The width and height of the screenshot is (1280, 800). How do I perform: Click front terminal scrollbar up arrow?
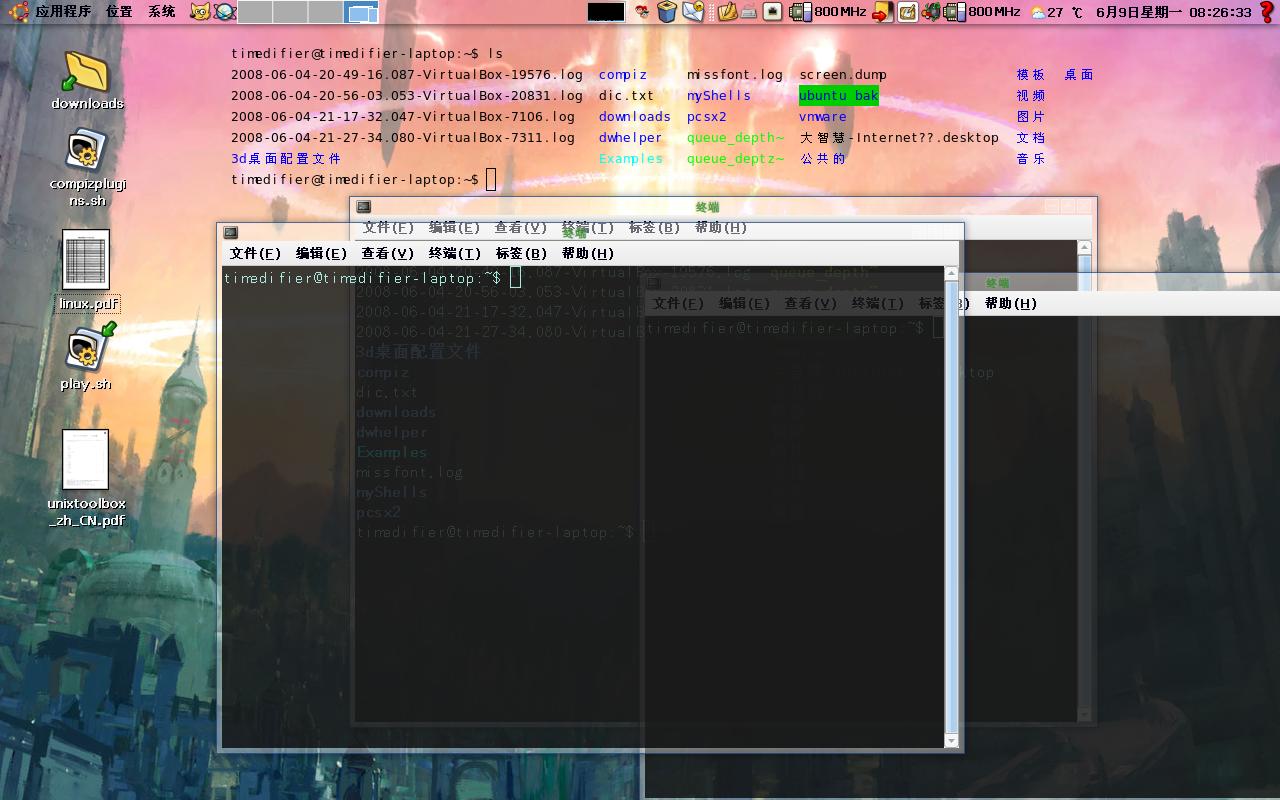[x=952, y=274]
